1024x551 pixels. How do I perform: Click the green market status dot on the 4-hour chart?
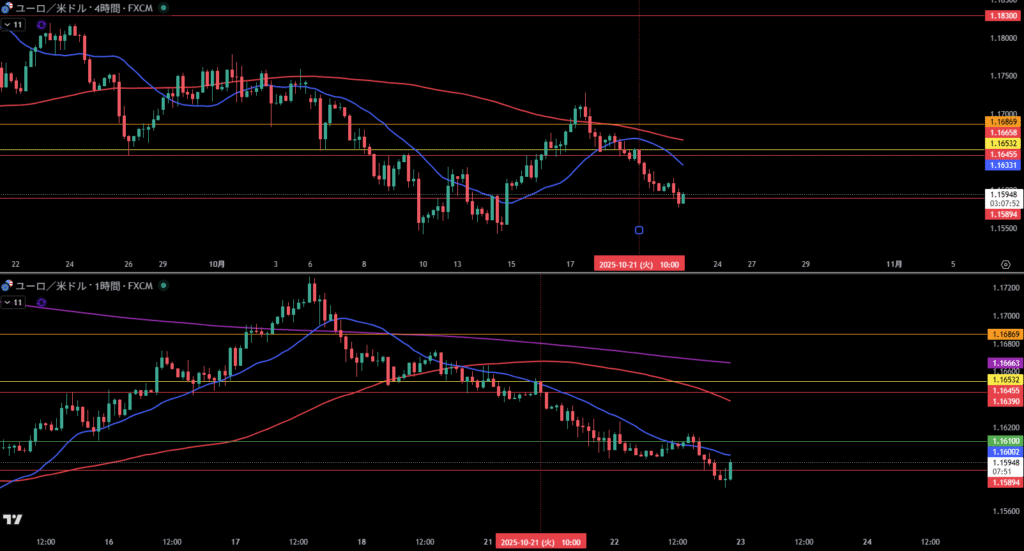pos(164,7)
